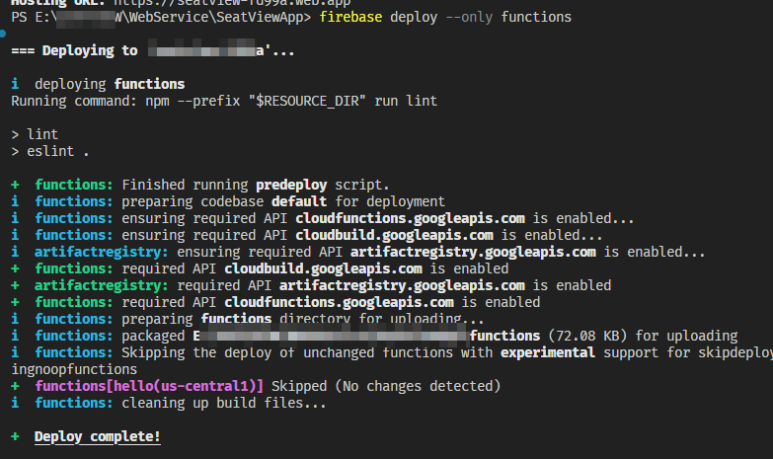
Task: Click the "> lint" output line
Action: click(35, 134)
